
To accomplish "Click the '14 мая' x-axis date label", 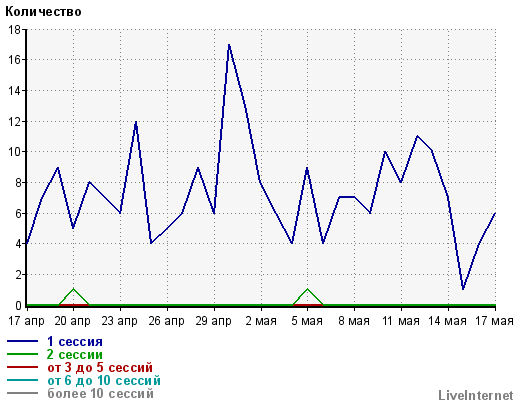I will coord(447,321).
